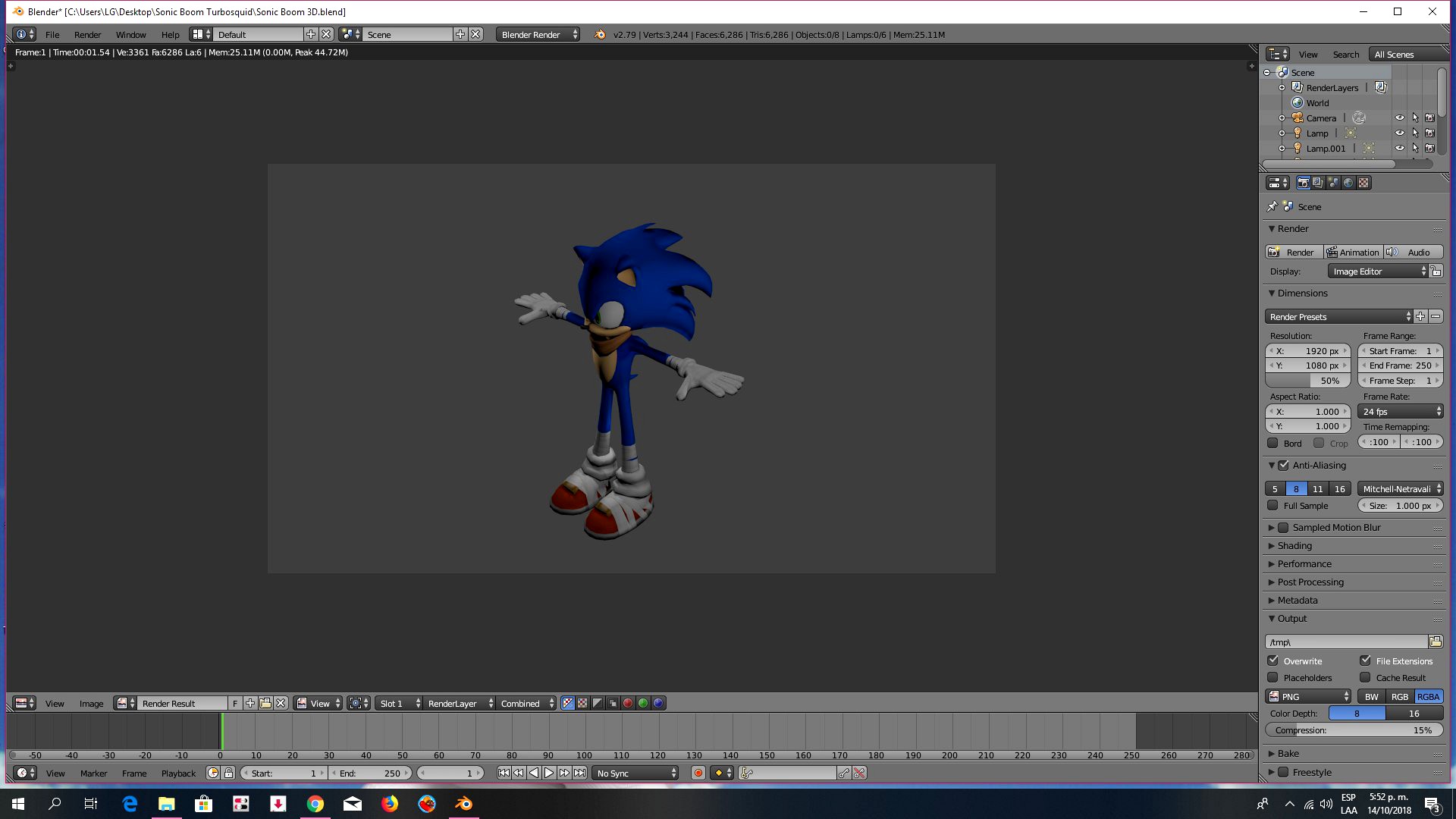Enable the Placeholders checkbox
Screen dimensions: 1456x819
click(1272, 677)
